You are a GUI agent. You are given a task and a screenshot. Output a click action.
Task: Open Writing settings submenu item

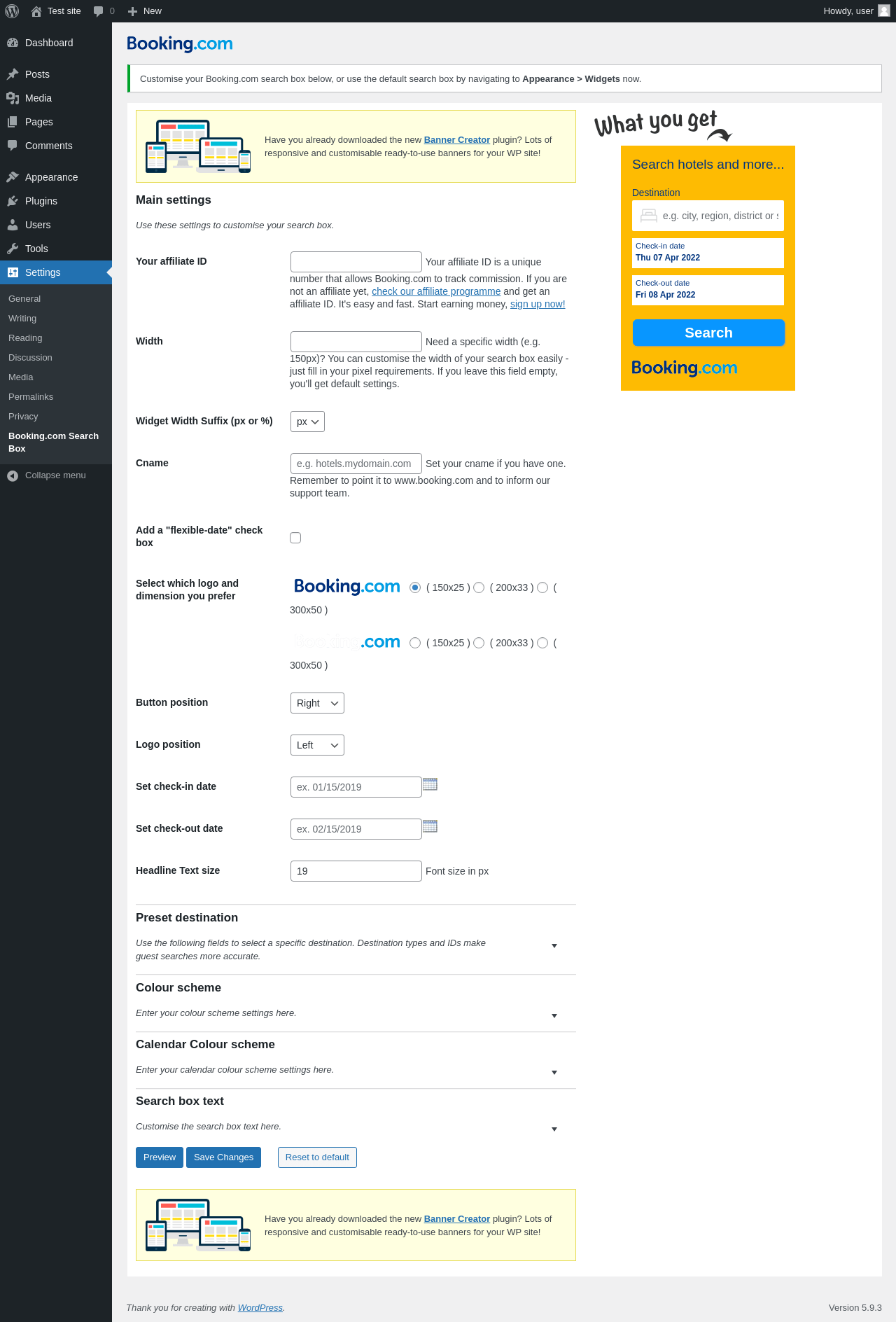coord(22,319)
